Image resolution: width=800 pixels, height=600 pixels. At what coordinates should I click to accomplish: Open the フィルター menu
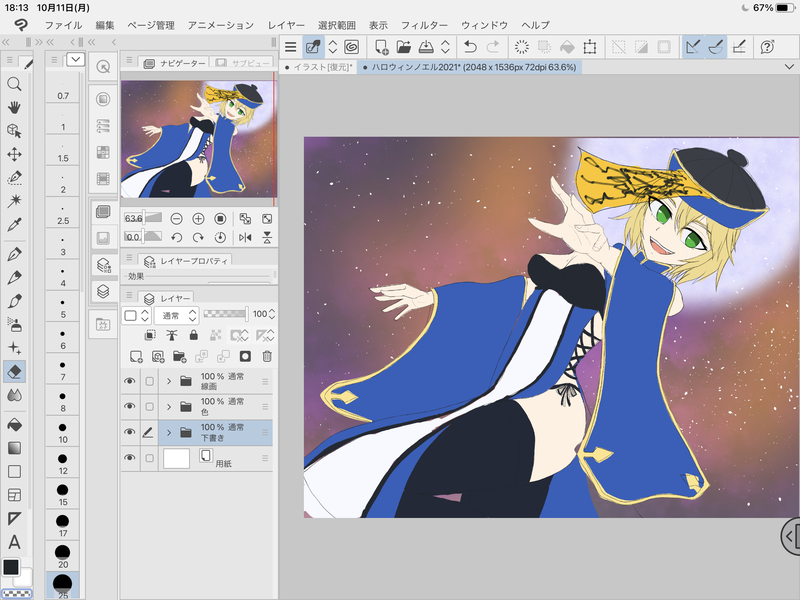pyautogui.click(x=424, y=23)
